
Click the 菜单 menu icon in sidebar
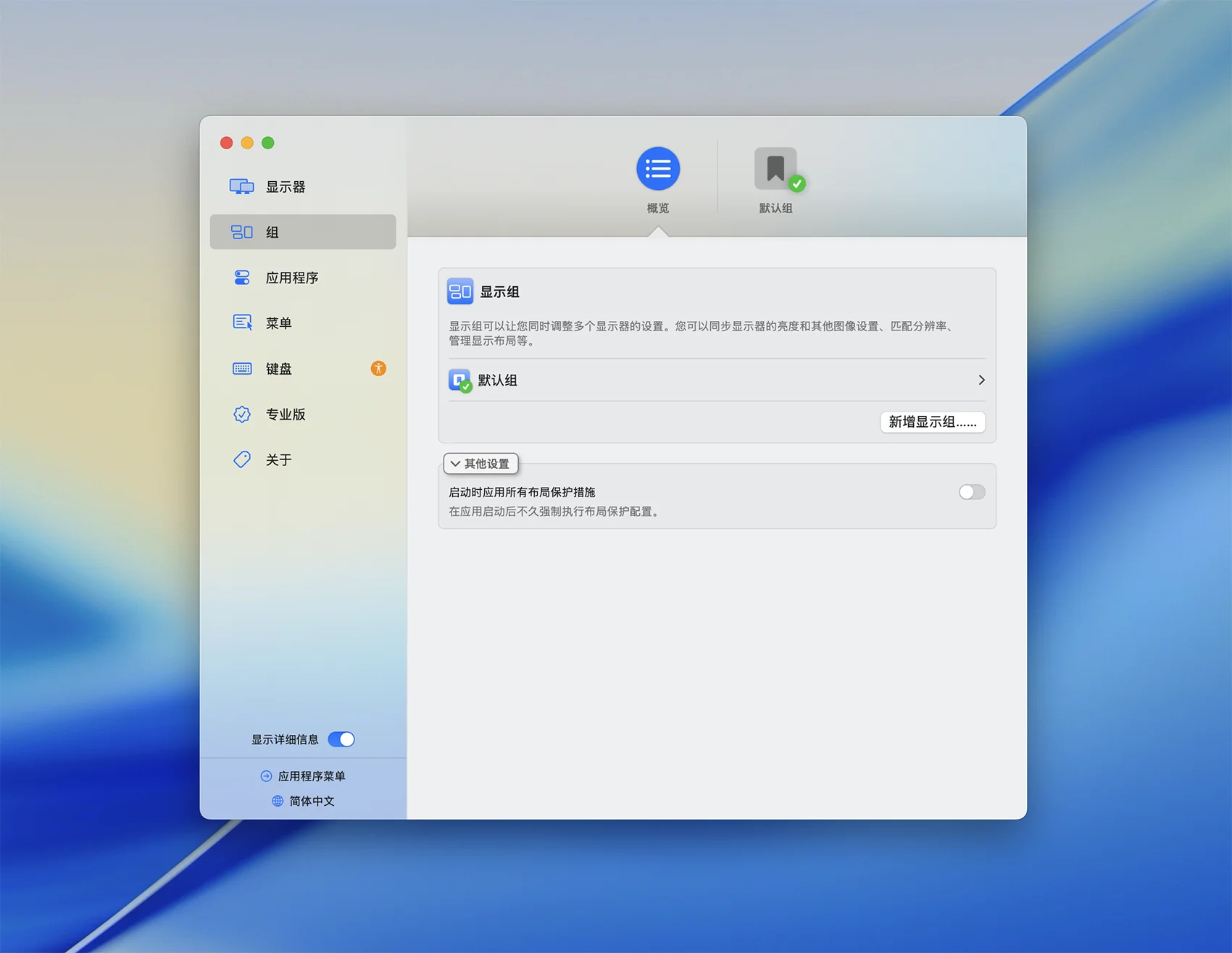(x=241, y=323)
